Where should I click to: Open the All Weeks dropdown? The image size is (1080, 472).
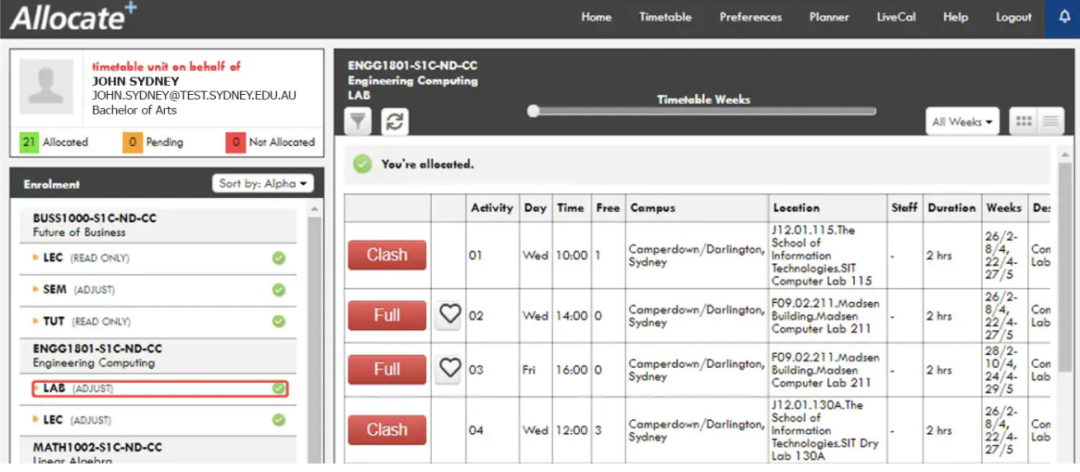[962, 121]
